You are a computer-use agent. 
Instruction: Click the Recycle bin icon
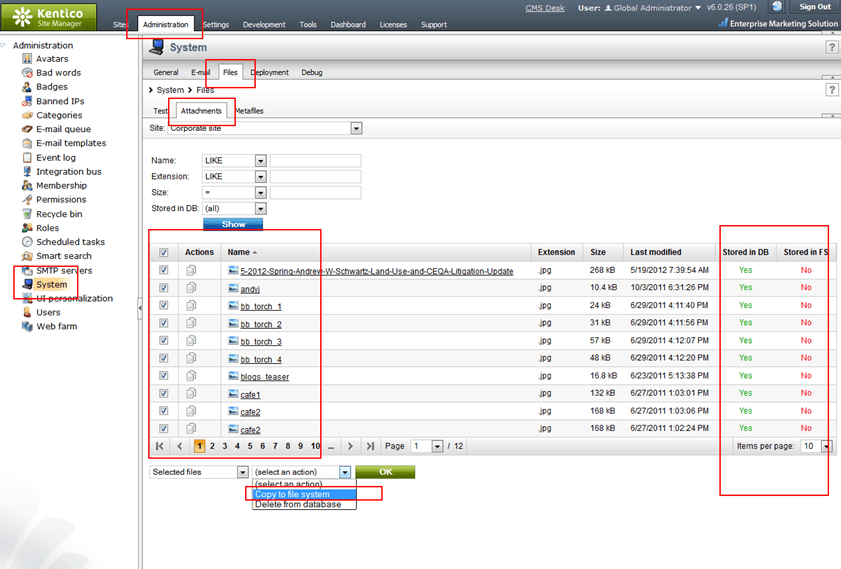tap(27, 213)
